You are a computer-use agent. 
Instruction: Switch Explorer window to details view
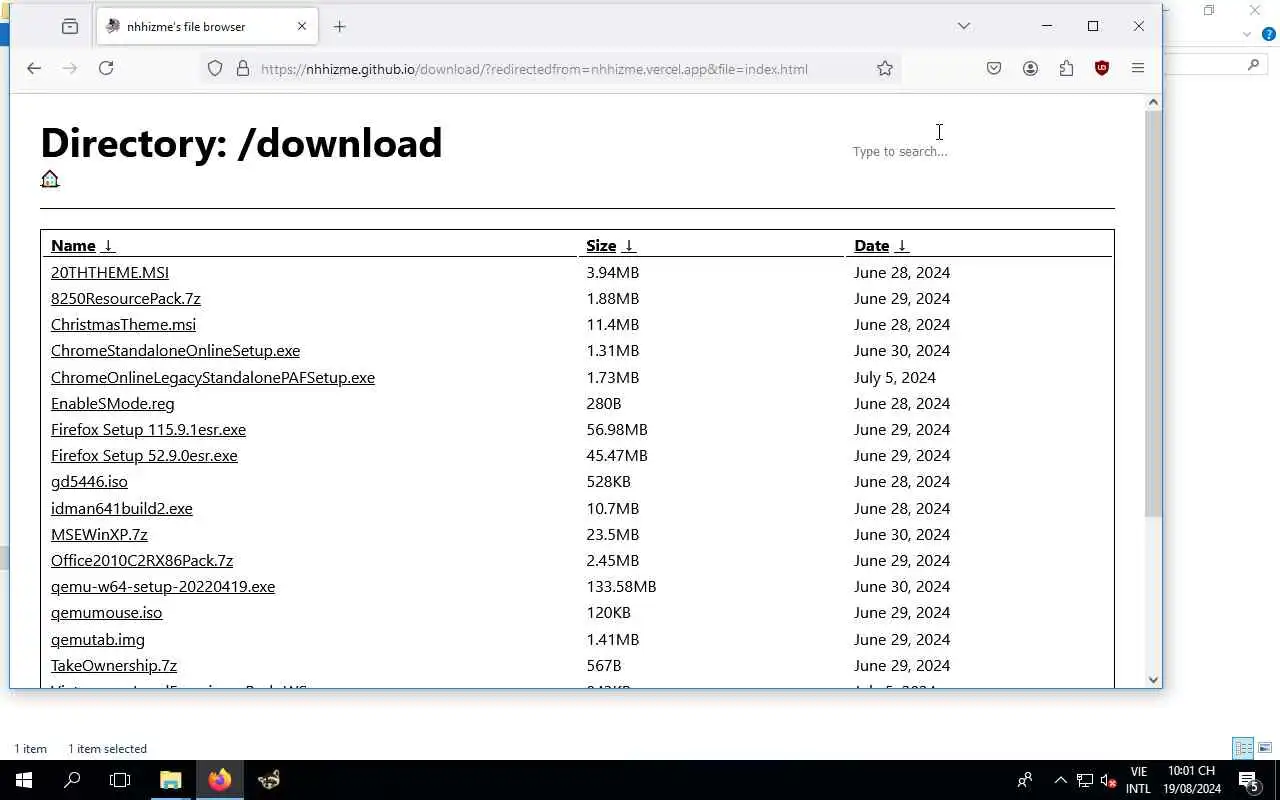coord(1243,748)
